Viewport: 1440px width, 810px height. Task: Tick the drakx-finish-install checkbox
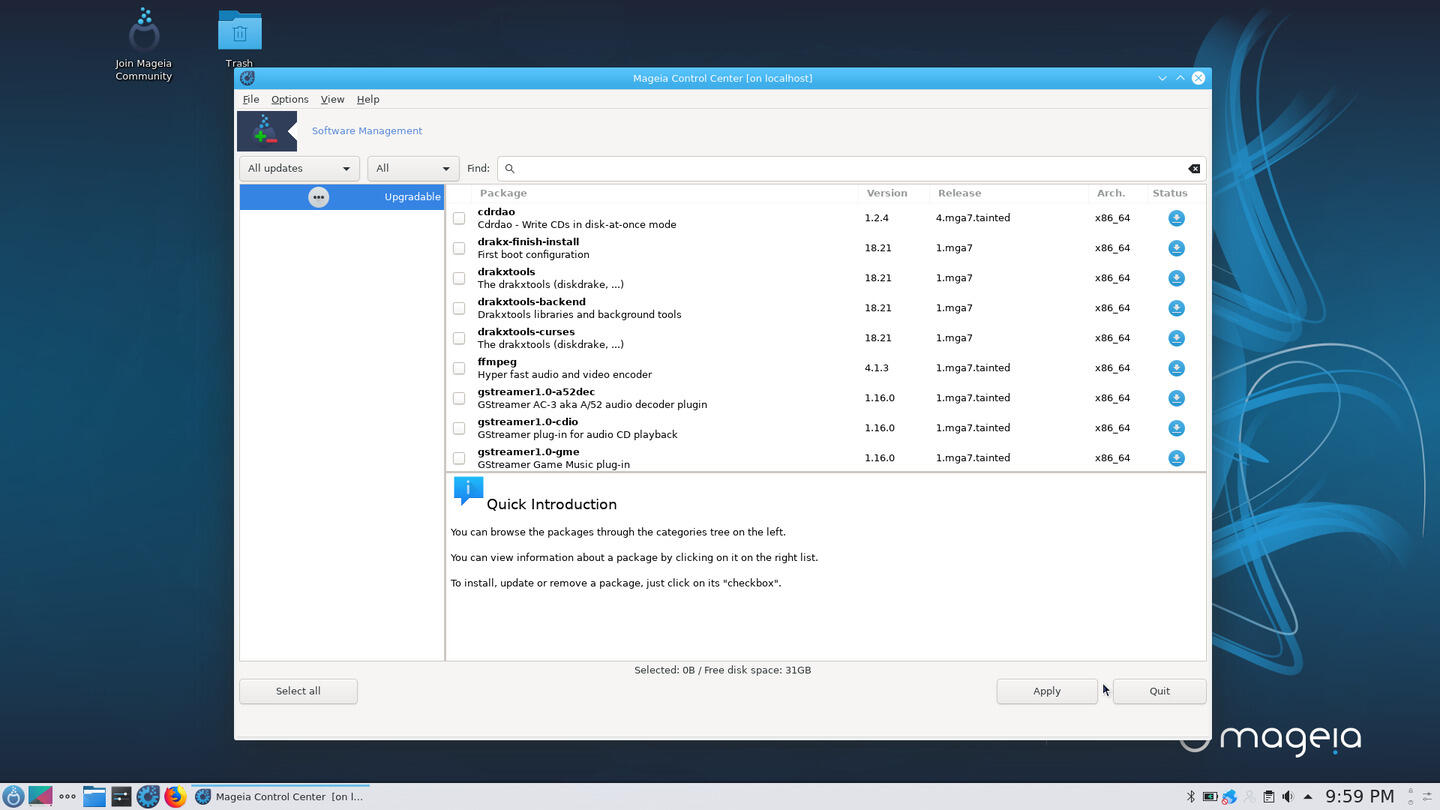point(459,248)
